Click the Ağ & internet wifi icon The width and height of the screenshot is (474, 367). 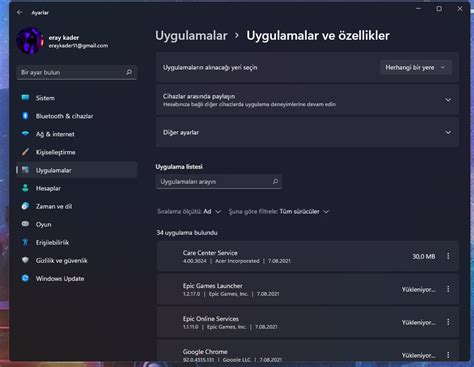coord(25,134)
